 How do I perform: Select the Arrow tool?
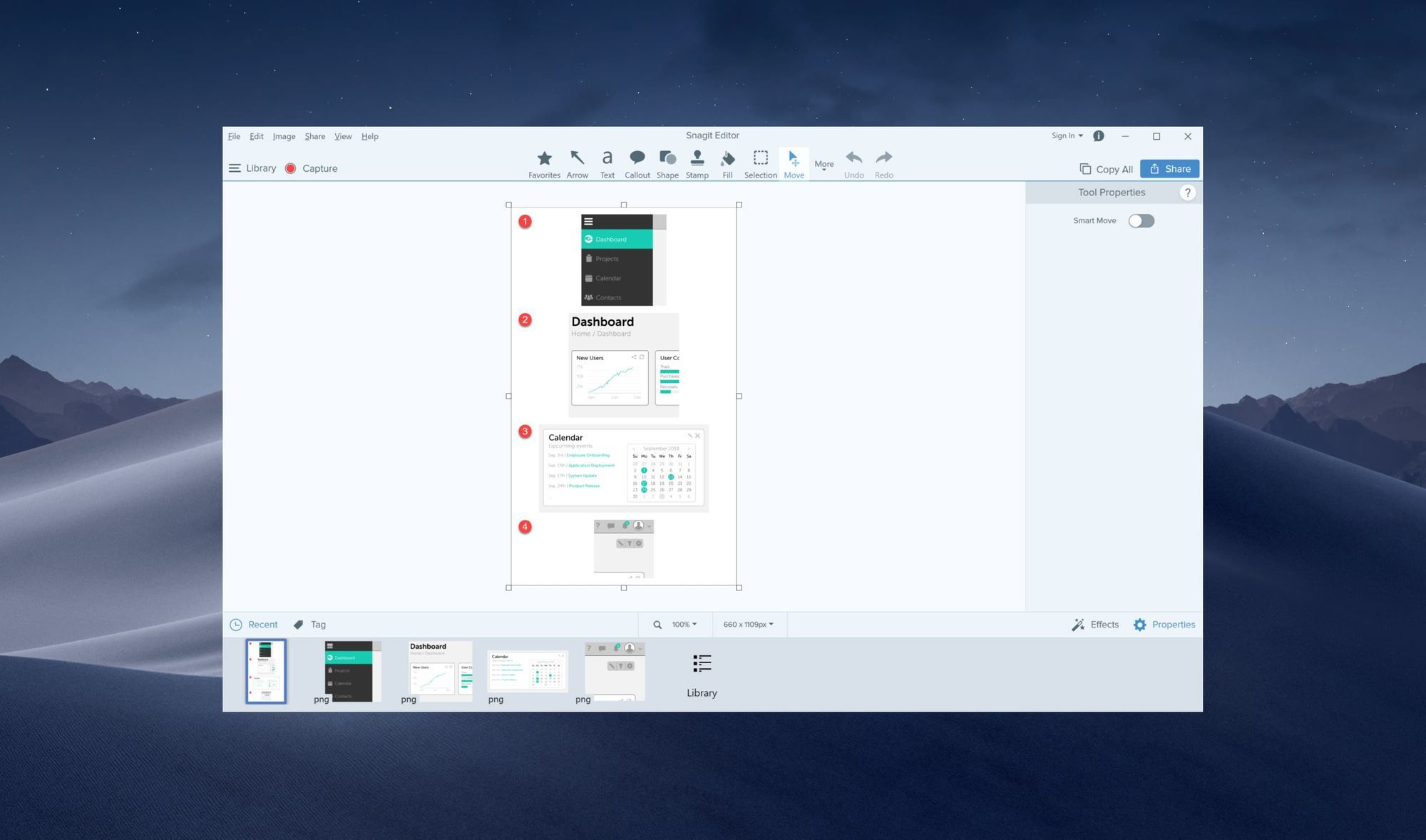coord(578,163)
